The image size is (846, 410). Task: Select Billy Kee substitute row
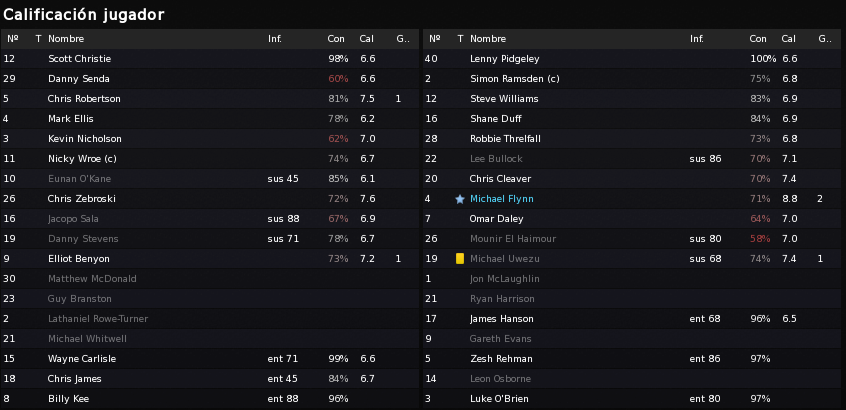[210, 399]
